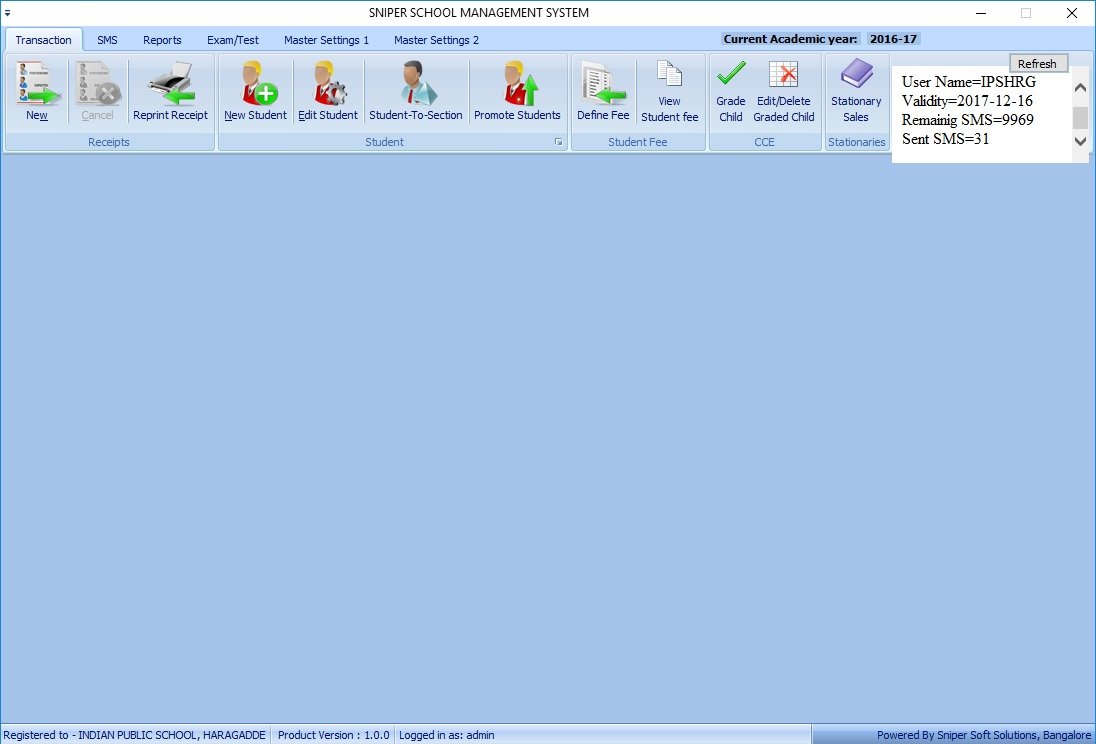Screen dimensions: 1096x744
Task: Click the New Student icon
Action: click(255, 84)
